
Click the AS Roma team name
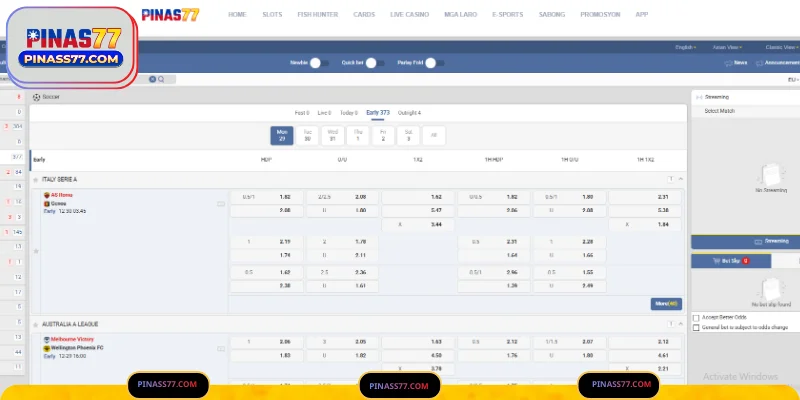pyautogui.click(x=62, y=195)
